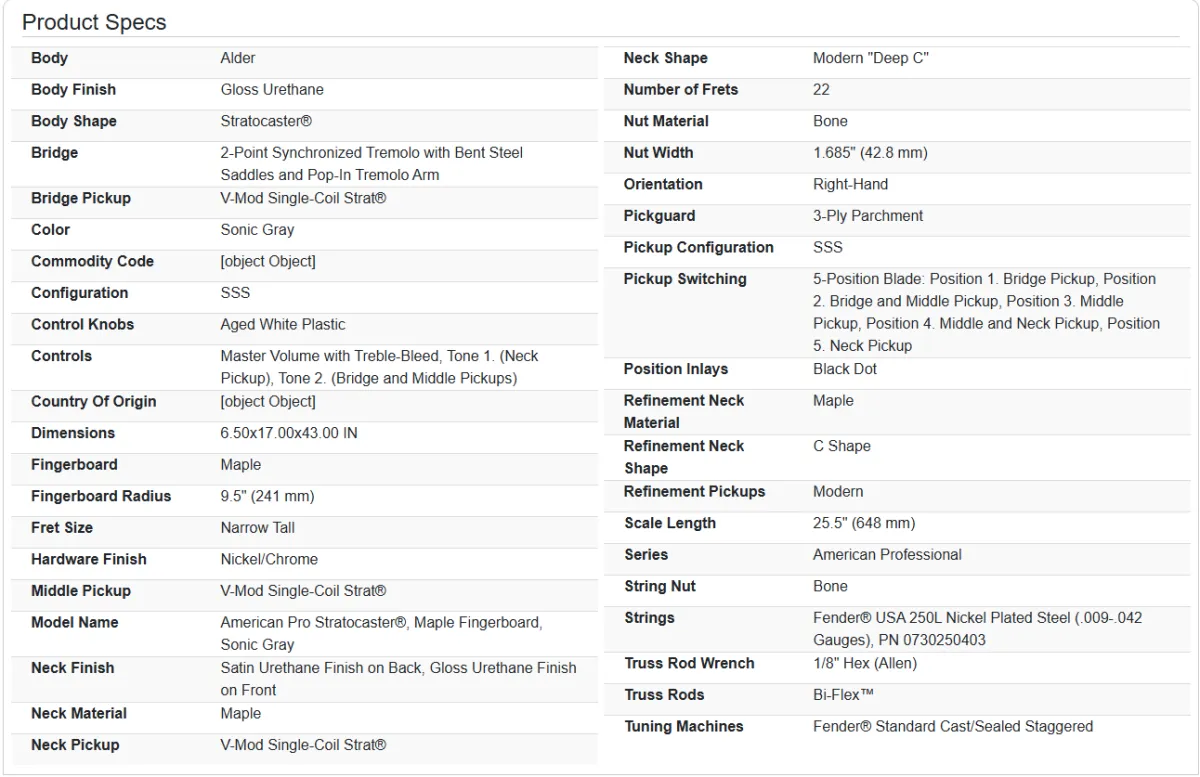
Task: Select the Narrow Tall fret size value
Action: (258, 528)
